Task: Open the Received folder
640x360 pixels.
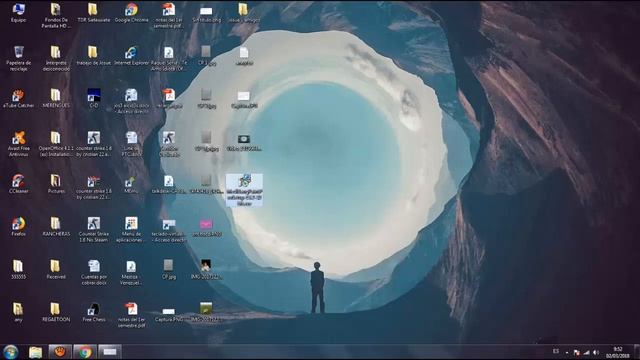Action: coord(56,269)
